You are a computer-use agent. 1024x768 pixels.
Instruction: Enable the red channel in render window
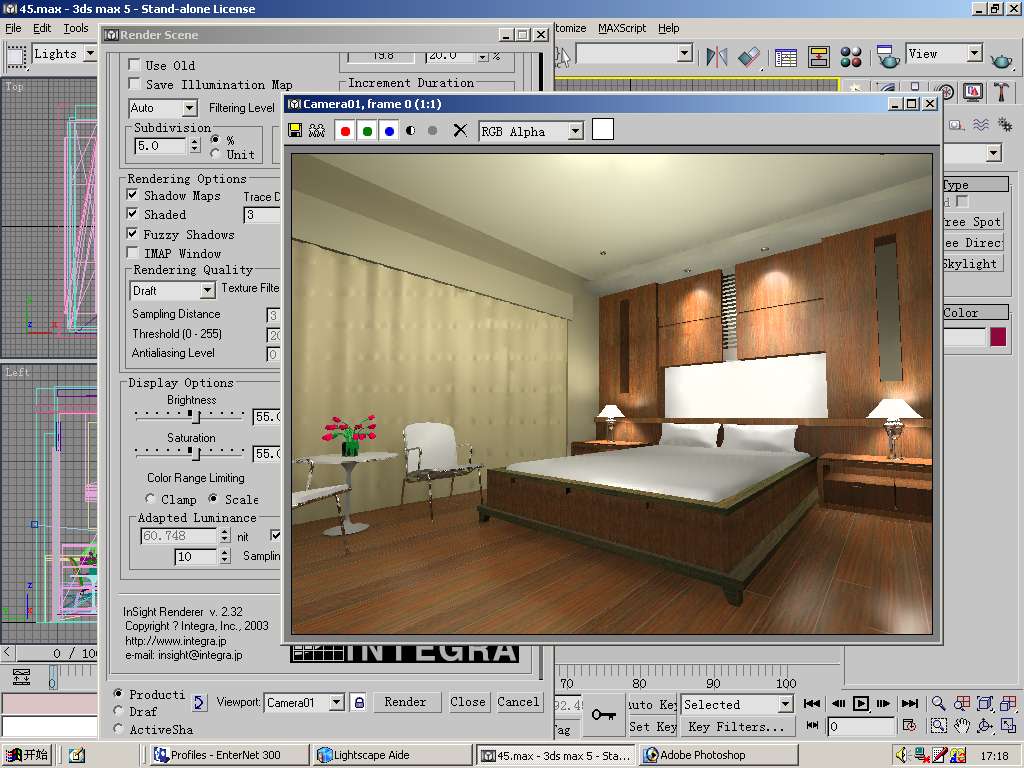[x=346, y=131]
